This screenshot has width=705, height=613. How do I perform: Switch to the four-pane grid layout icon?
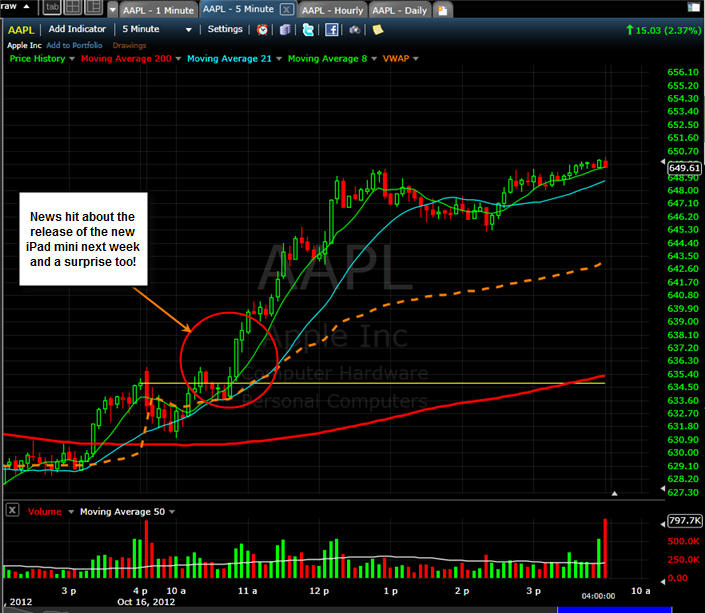click(73, 7)
